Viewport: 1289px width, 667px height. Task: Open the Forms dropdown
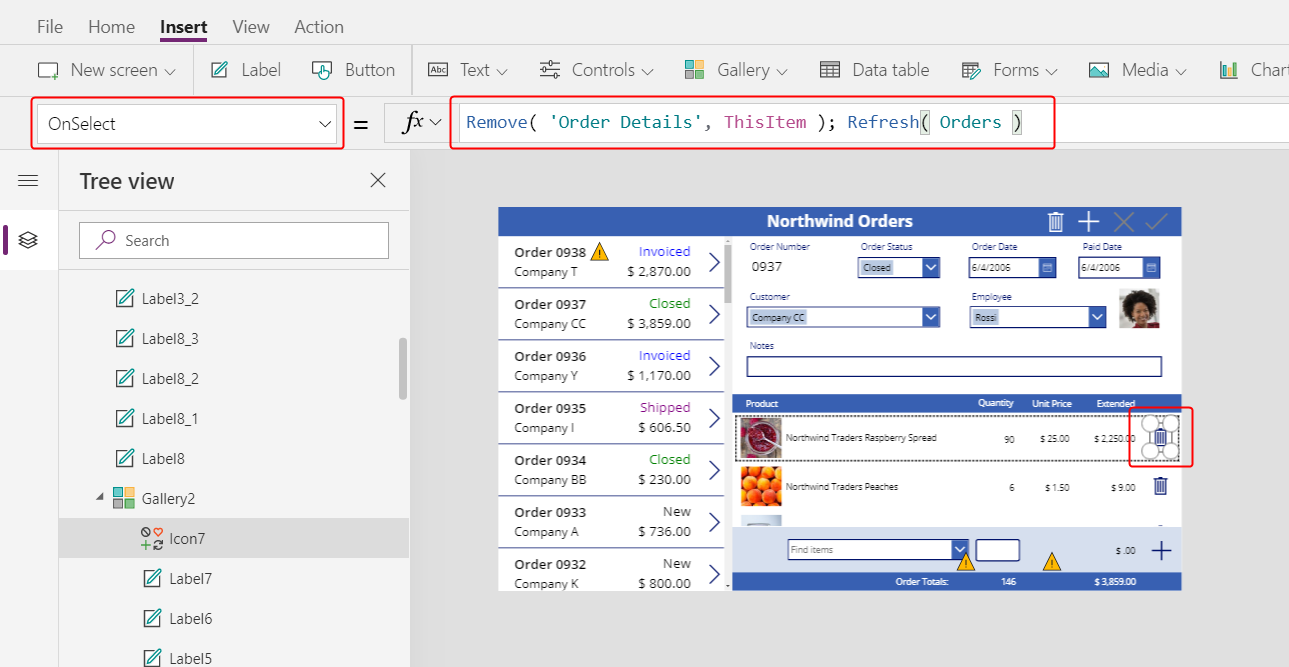[1009, 70]
